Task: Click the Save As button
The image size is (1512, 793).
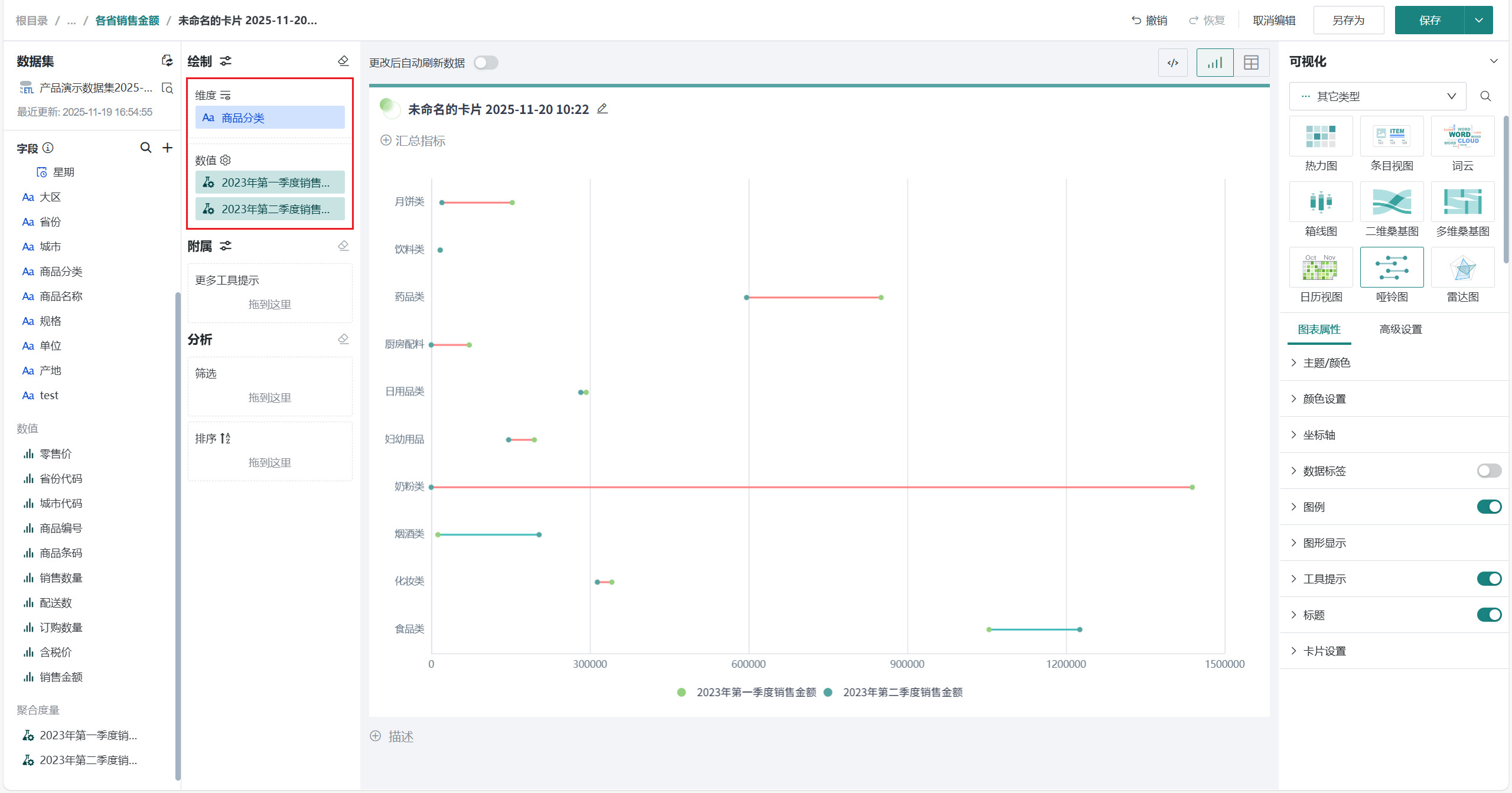Action: click(1348, 20)
